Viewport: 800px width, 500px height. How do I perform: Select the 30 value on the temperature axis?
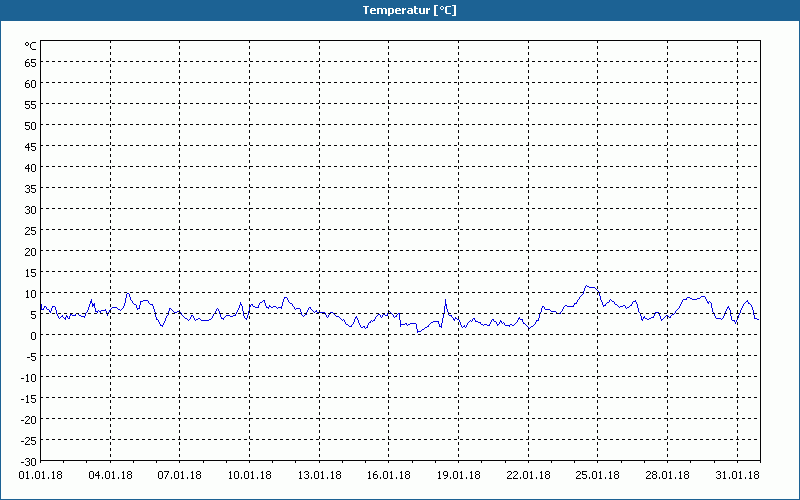[31, 210]
